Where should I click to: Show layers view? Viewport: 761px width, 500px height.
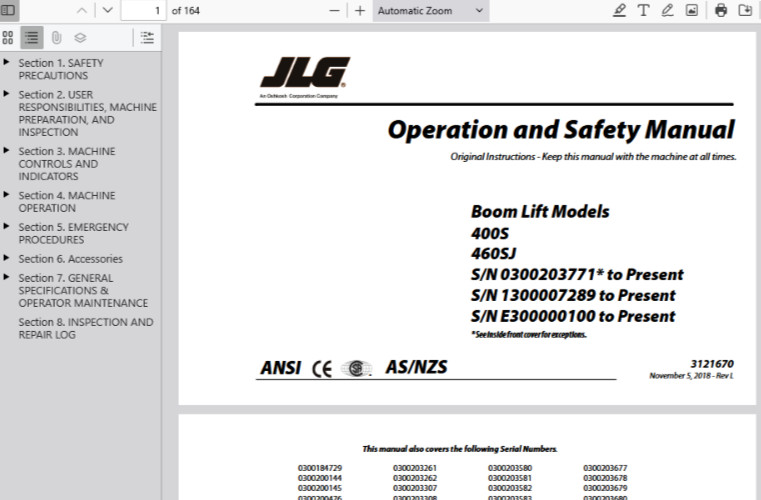(80, 37)
